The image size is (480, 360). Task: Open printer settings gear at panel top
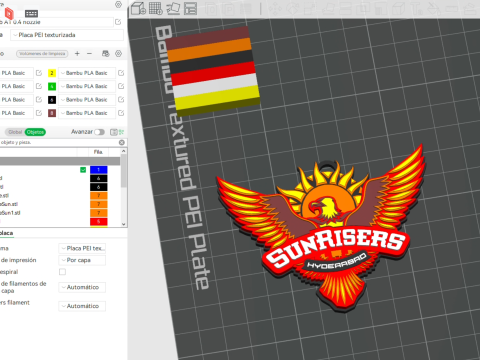pyautogui.click(x=118, y=5)
